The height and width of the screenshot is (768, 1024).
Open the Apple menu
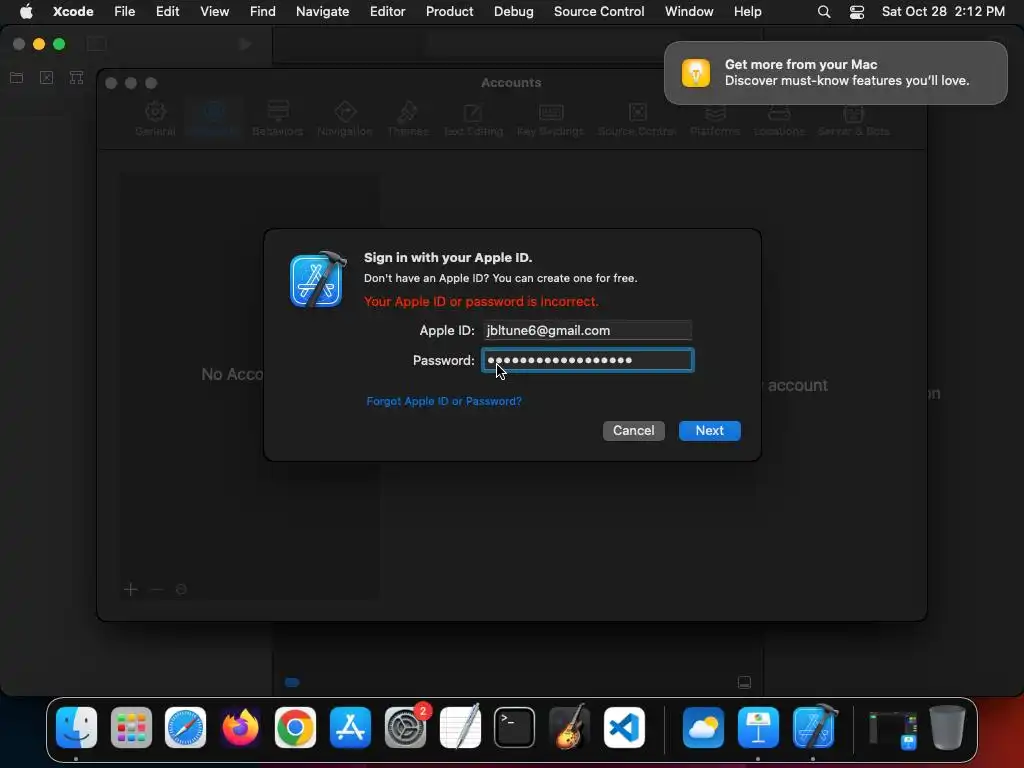[26, 11]
